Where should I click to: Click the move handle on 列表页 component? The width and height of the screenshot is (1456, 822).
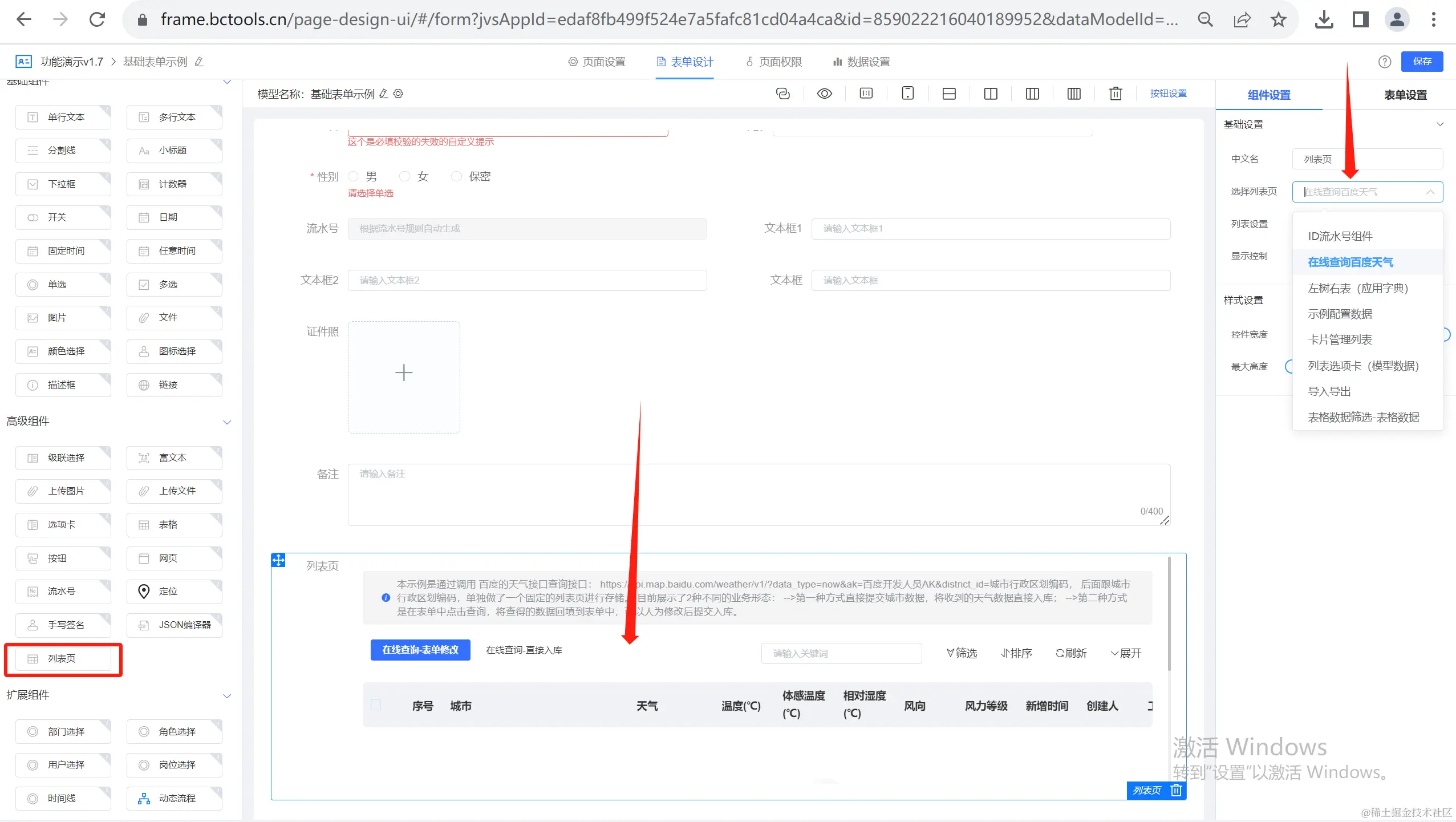(x=278, y=560)
